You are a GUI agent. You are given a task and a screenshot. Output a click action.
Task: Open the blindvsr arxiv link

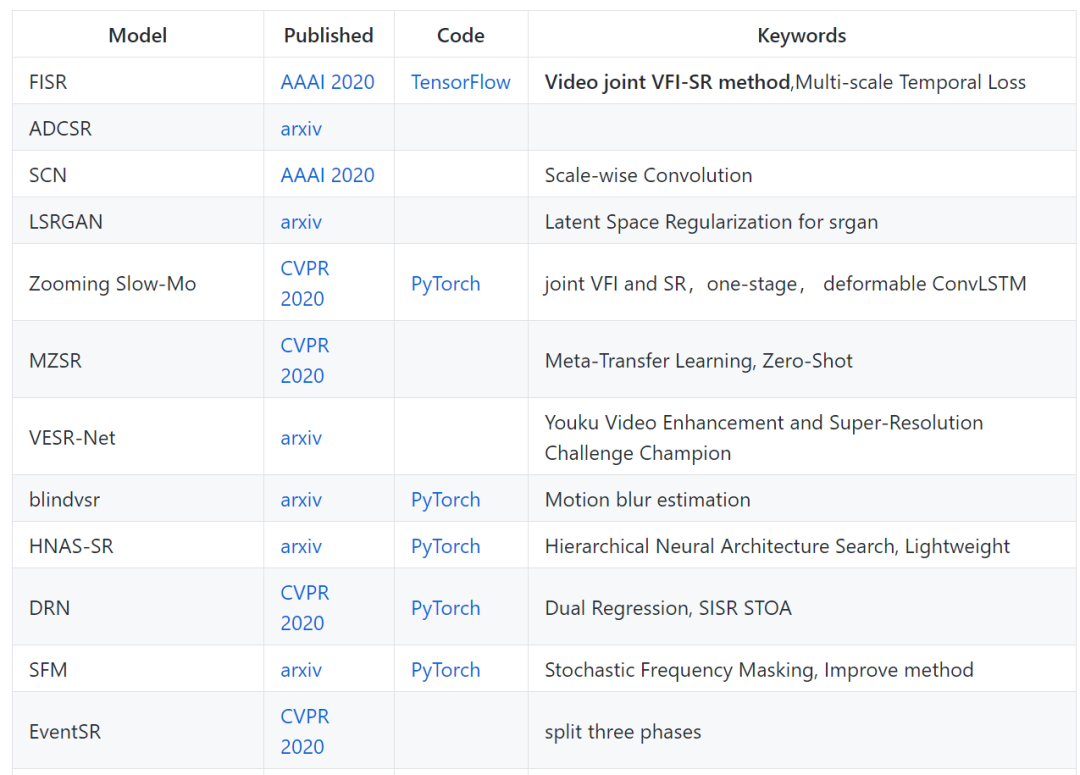pos(301,500)
